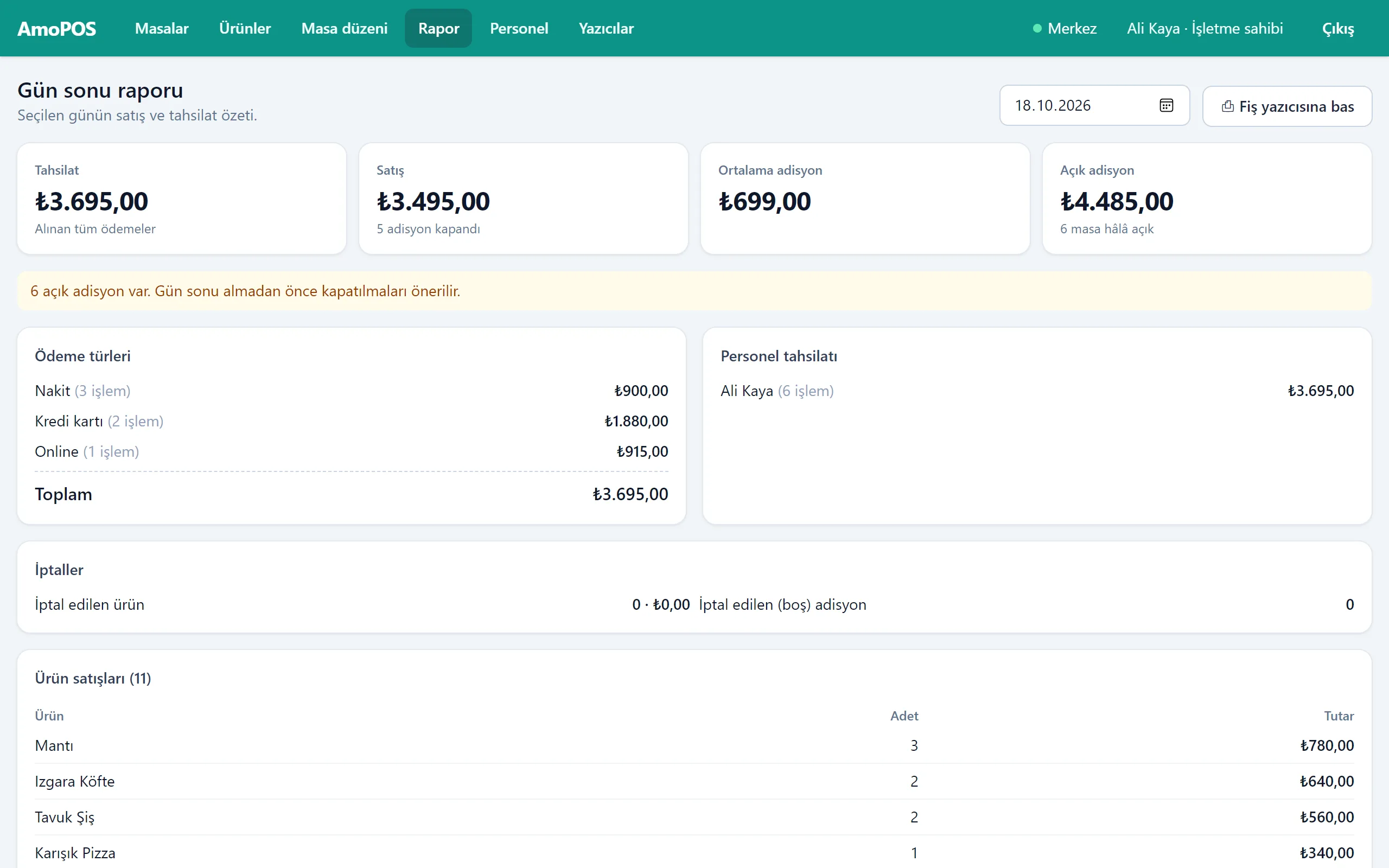Click the Merkez branch label
1389x868 pixels.
point(1072,28)
